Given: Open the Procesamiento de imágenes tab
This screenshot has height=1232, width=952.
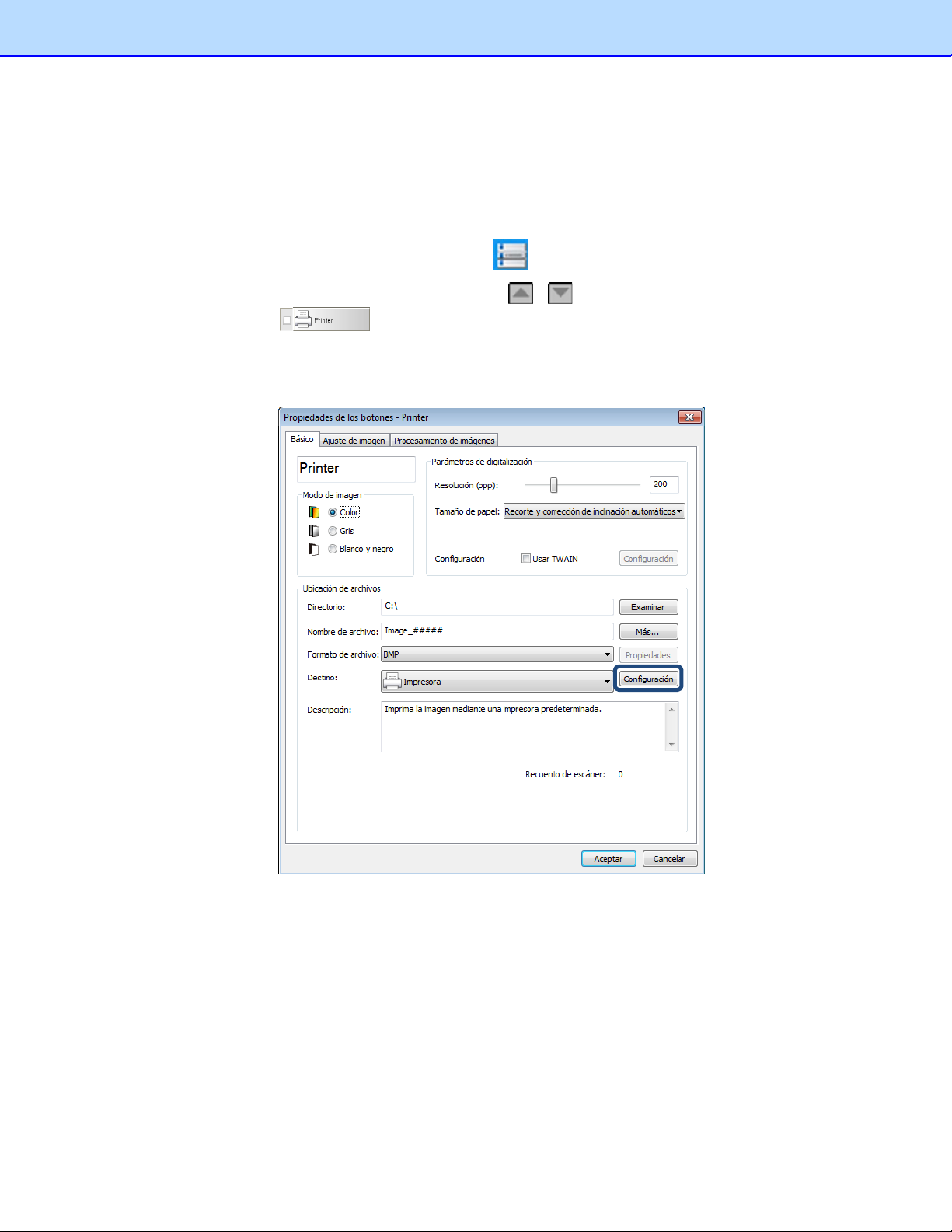Looking at the screenshot, I should pos(444,441).
